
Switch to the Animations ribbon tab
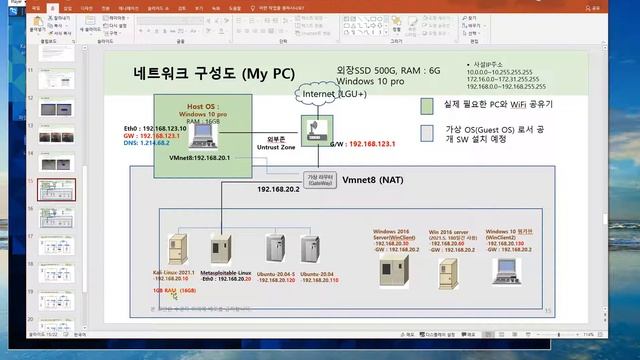129,8
